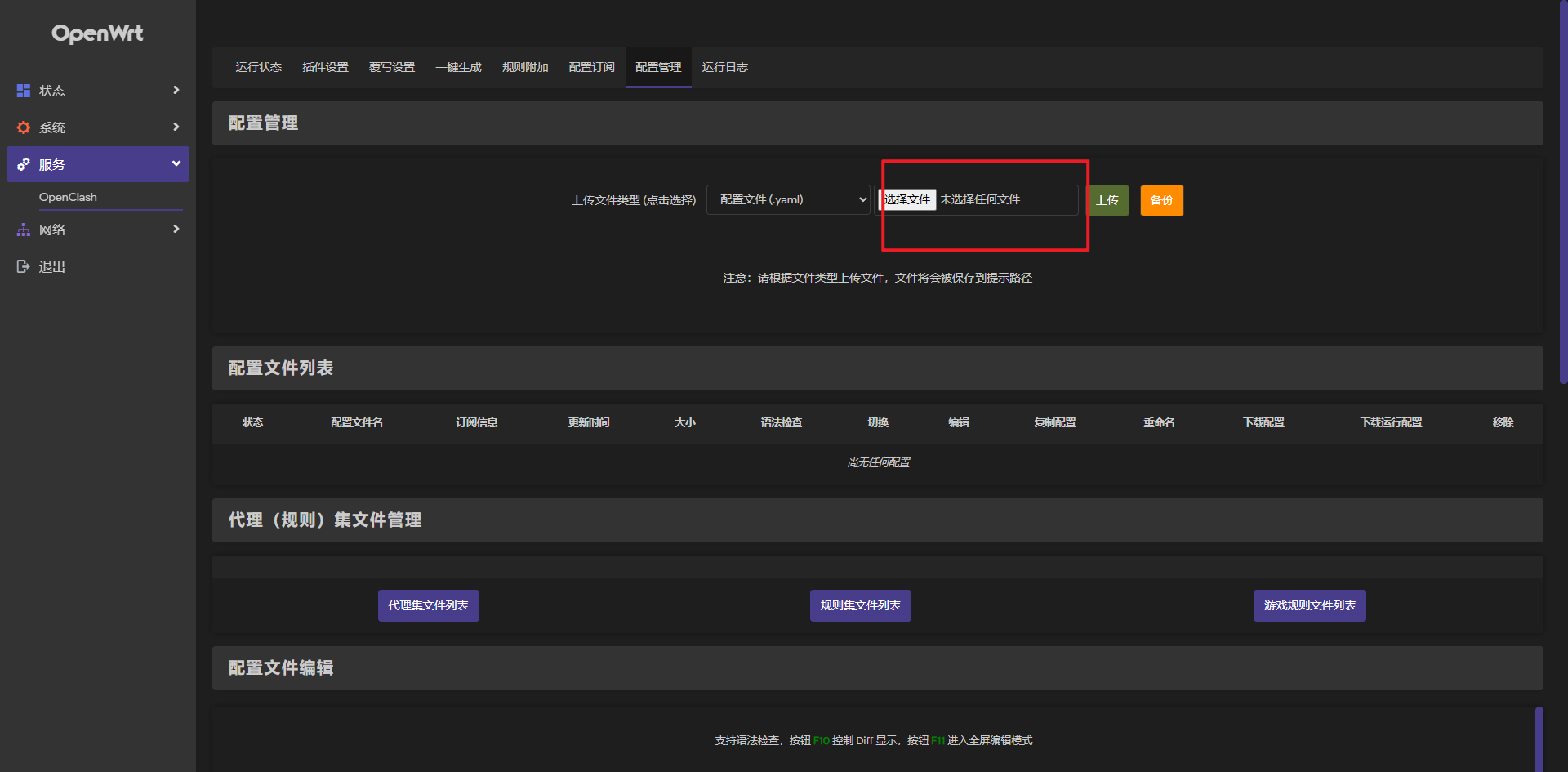Screen dimensions: 1568x772
Task: Open the 游戏规则文件列表 list
Action: [x=1309, y=605]
